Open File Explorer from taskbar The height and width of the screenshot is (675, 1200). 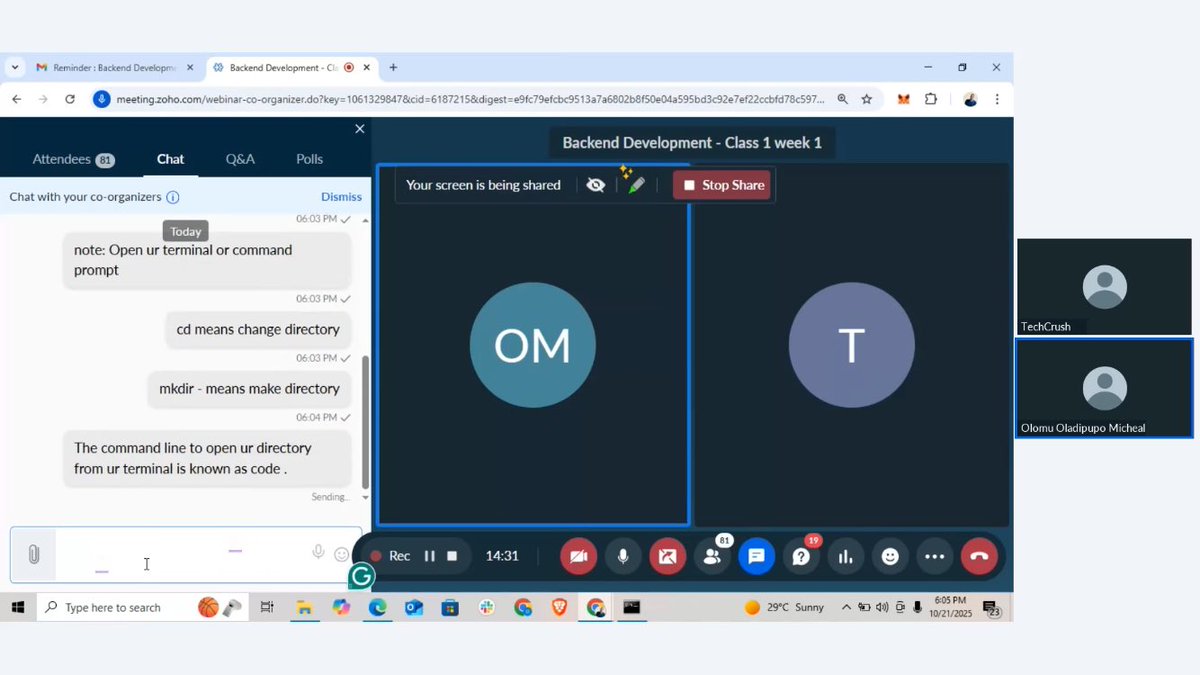[x=304, y=607]
